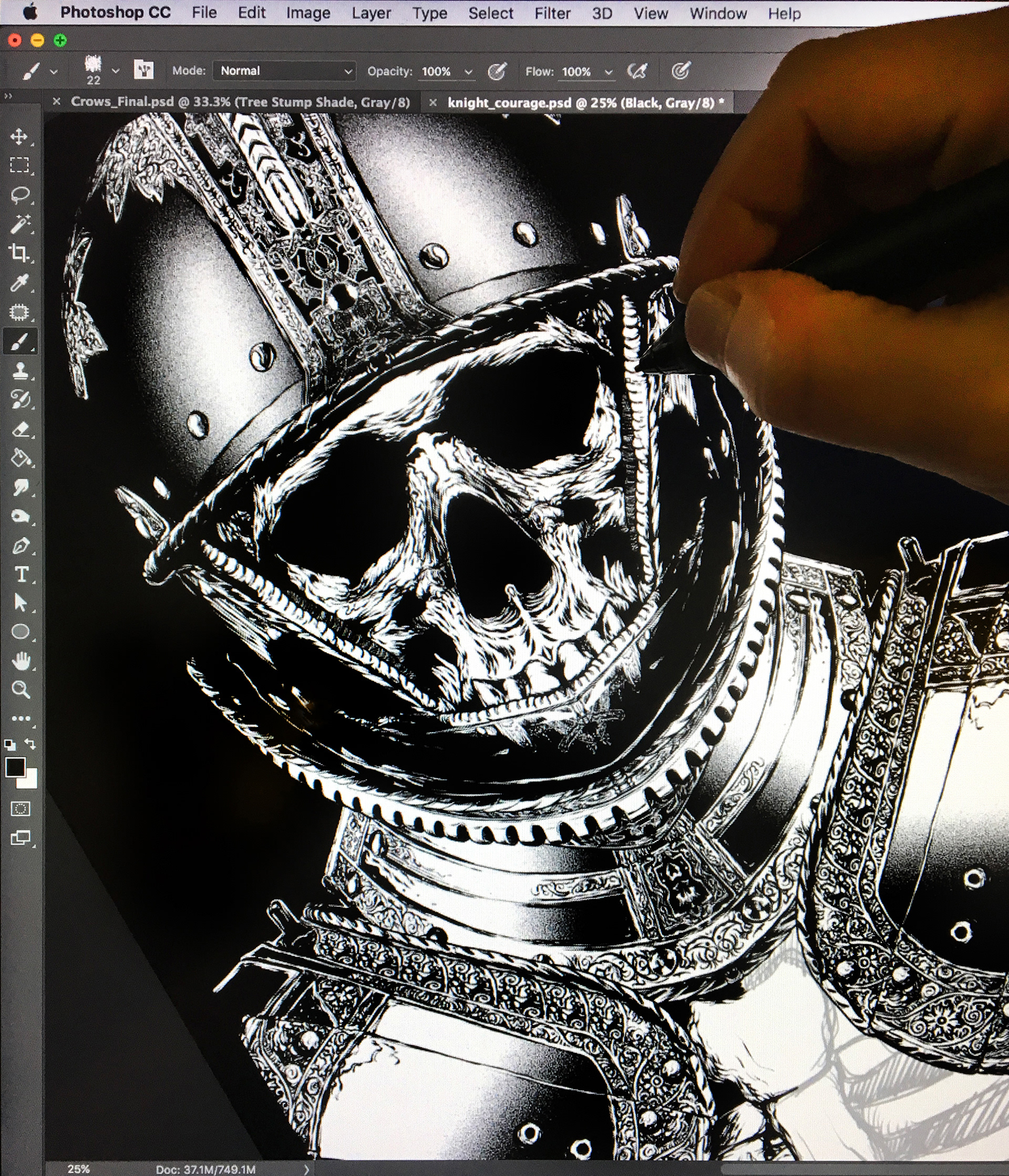Viewport: 1009px width, 1176px height.
Task: Select the Crop tool
Action: (x=20, y=253)
